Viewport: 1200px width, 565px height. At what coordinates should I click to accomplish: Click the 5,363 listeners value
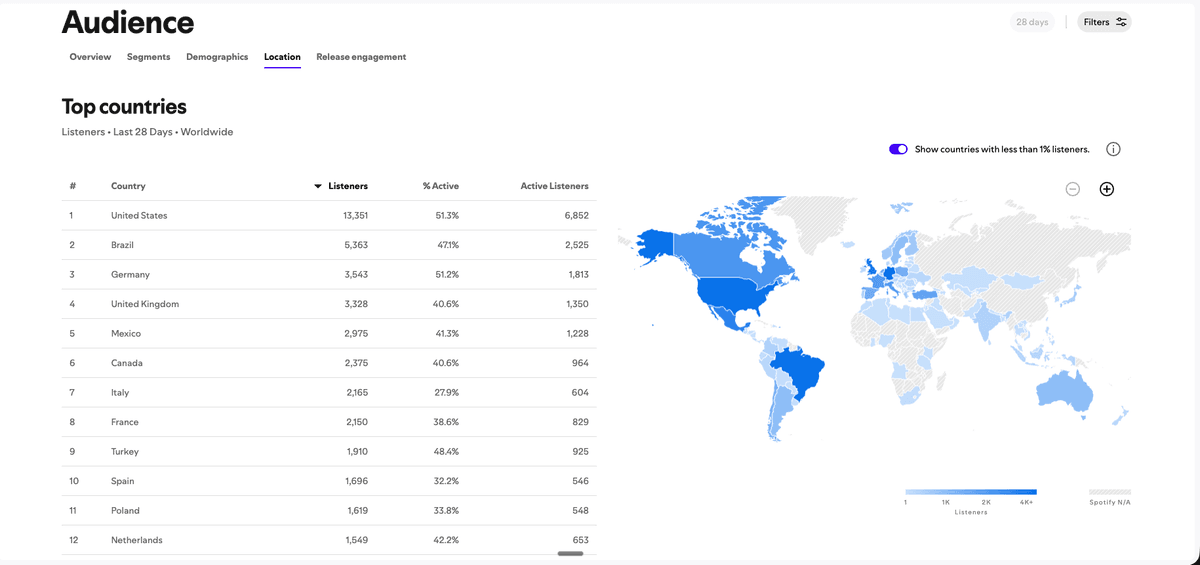[x=356, y=245]
